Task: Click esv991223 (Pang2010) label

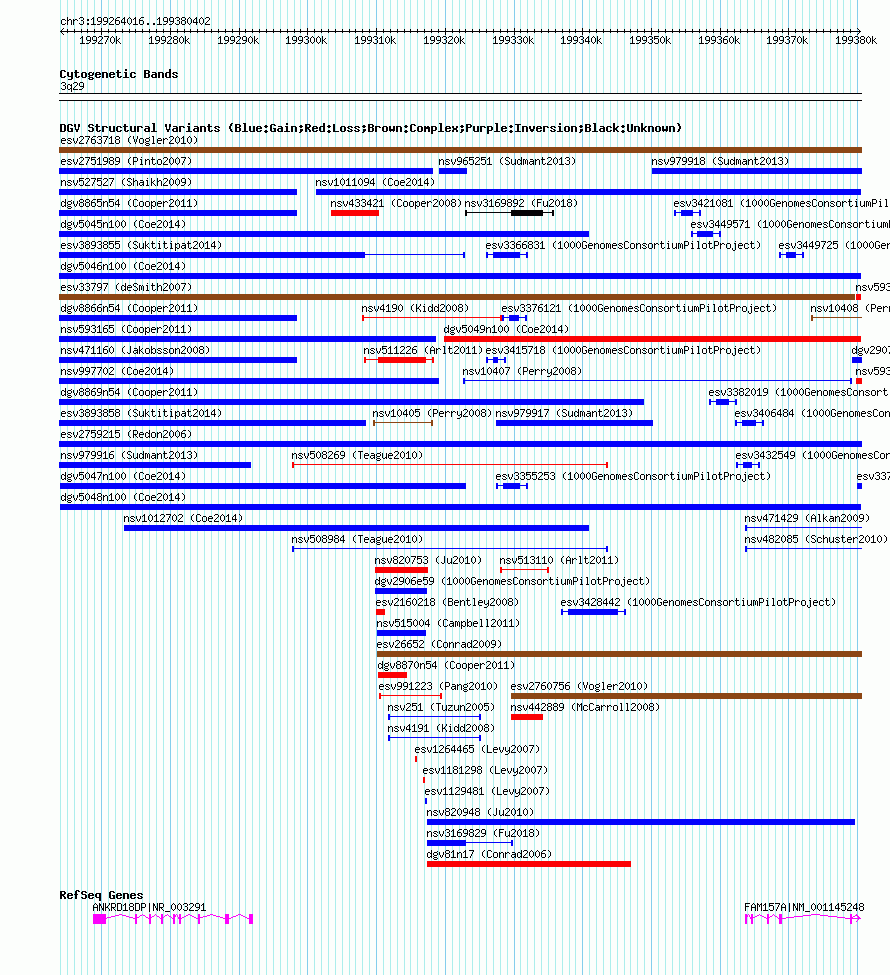Action: coord(438,687)
